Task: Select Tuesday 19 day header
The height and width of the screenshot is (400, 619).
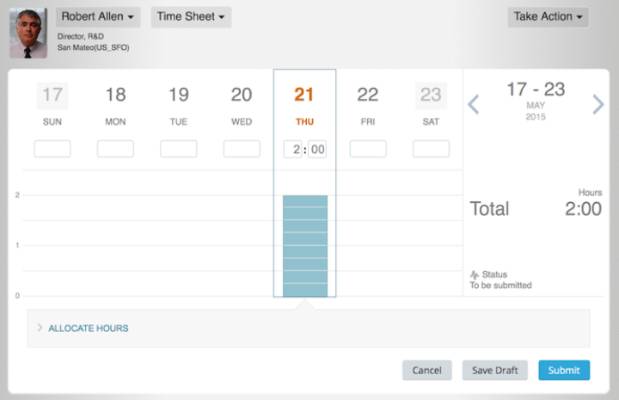Action: click(178, 104)
